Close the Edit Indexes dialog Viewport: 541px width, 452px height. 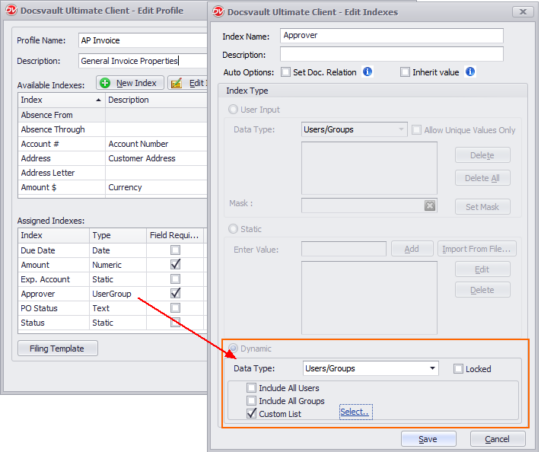[x=523, y=12]
